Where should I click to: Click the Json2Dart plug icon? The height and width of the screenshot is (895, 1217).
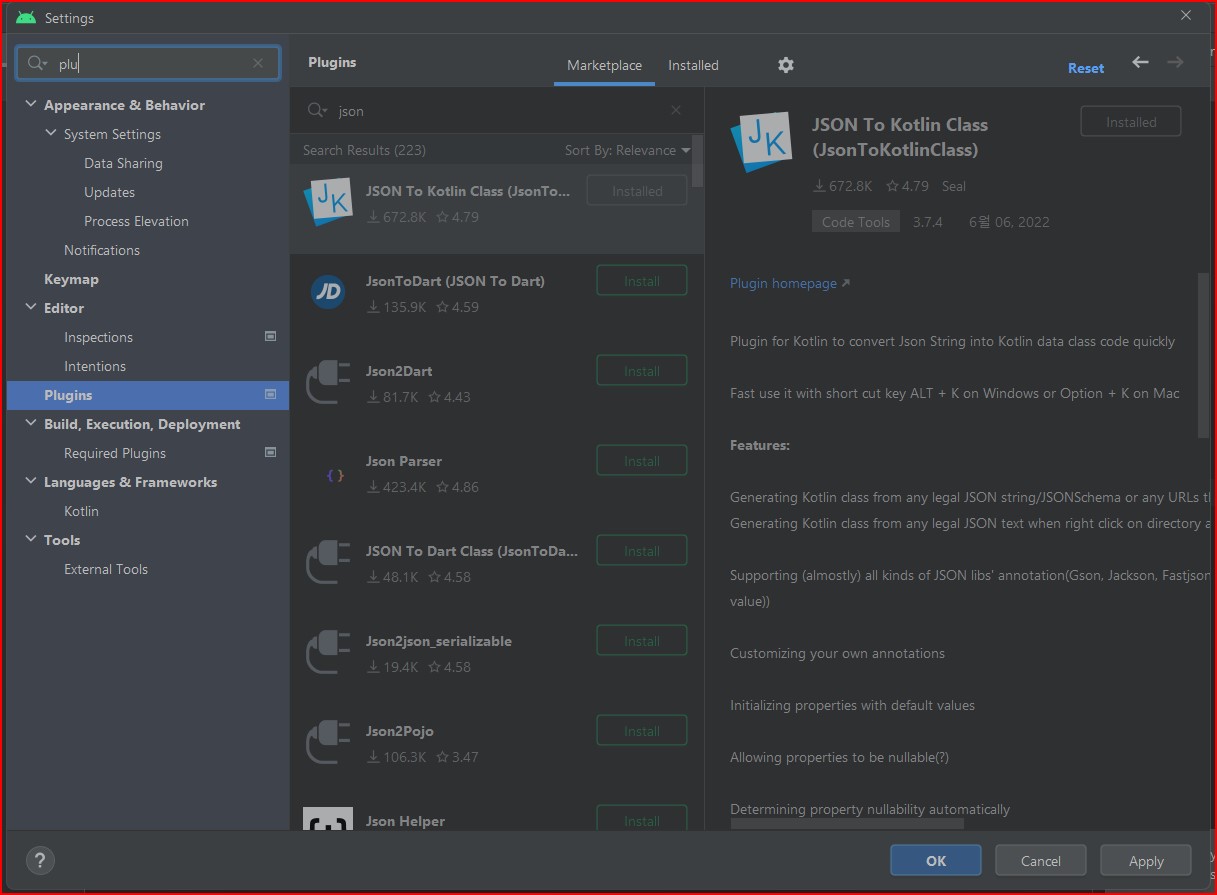pos(327,382)
